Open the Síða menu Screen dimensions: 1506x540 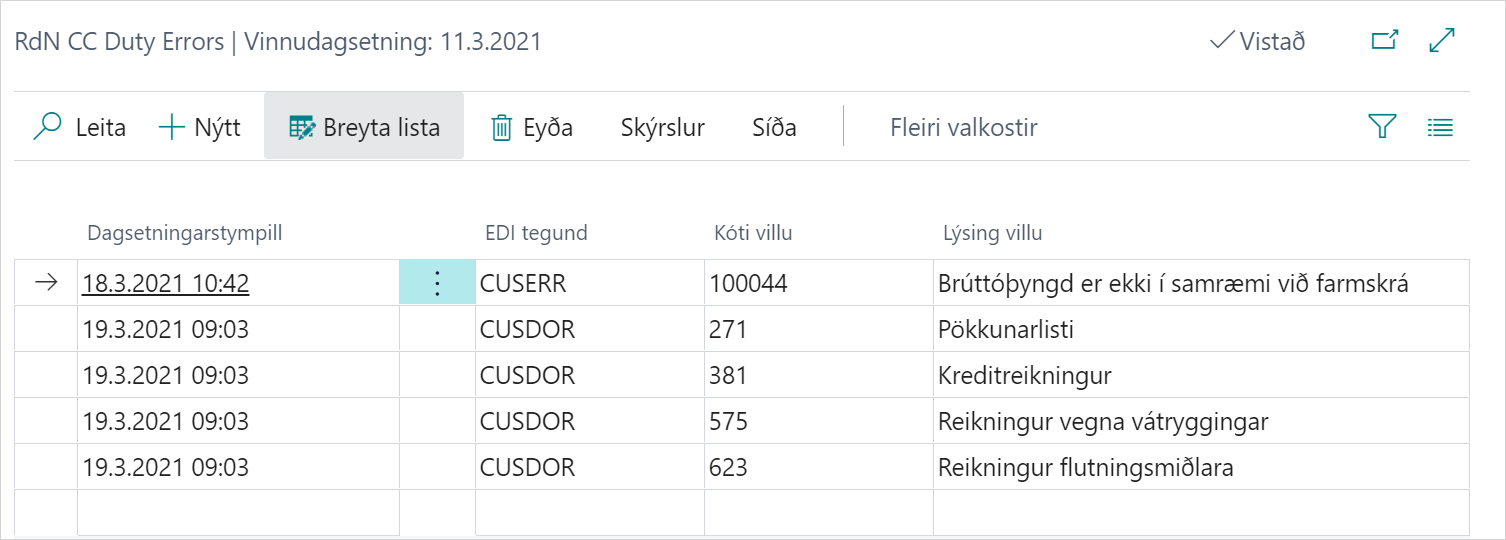click(x=774, y=128)
